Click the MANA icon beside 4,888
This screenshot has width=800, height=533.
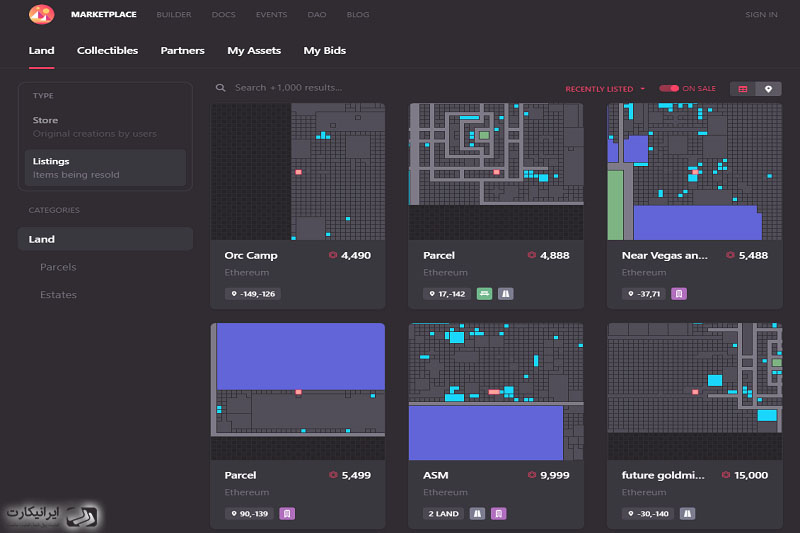pos(532,255)
